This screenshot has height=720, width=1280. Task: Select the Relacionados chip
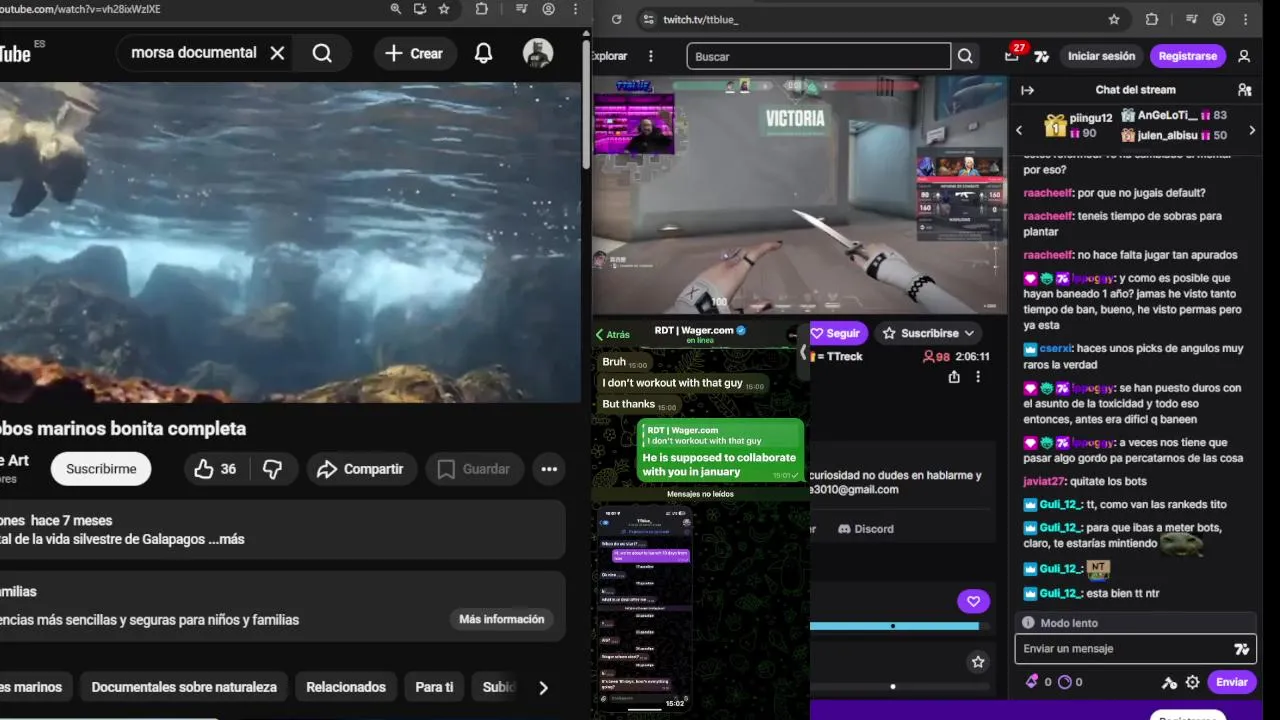pyautogui.click(x=346, y=687)
